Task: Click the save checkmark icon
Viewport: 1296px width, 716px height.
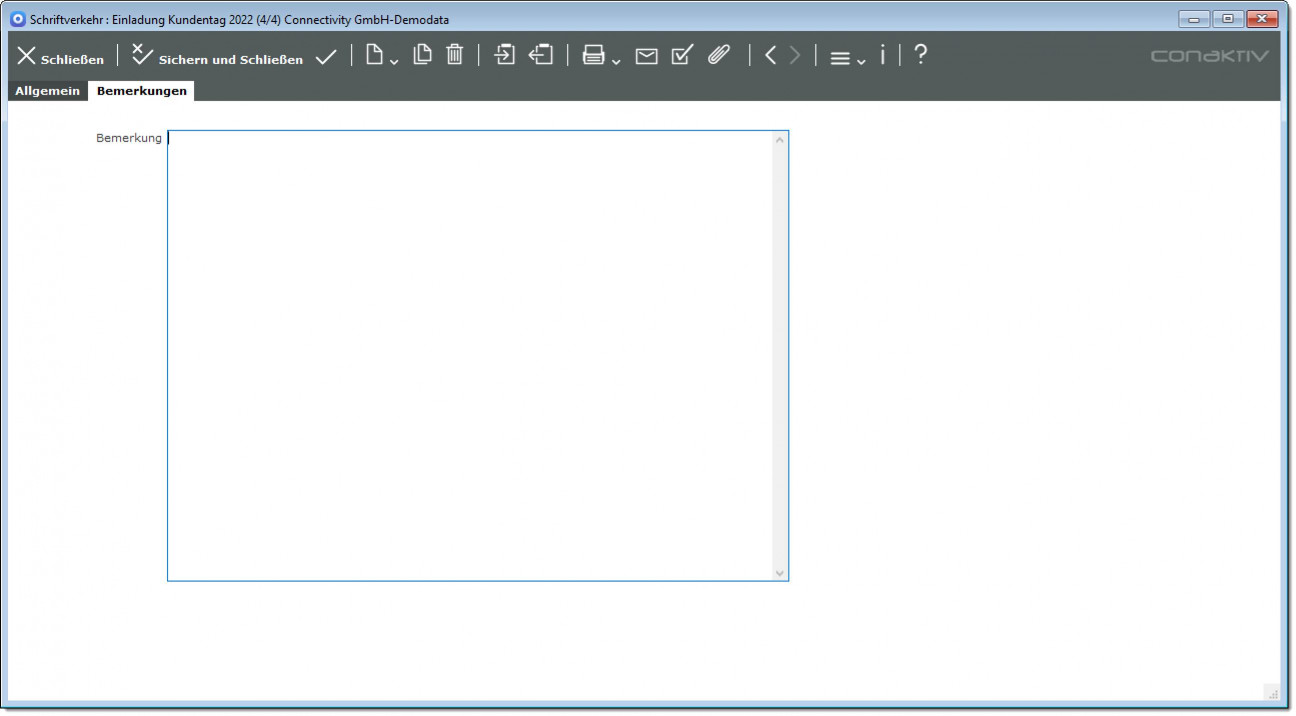Action: (x=326, y=57)
